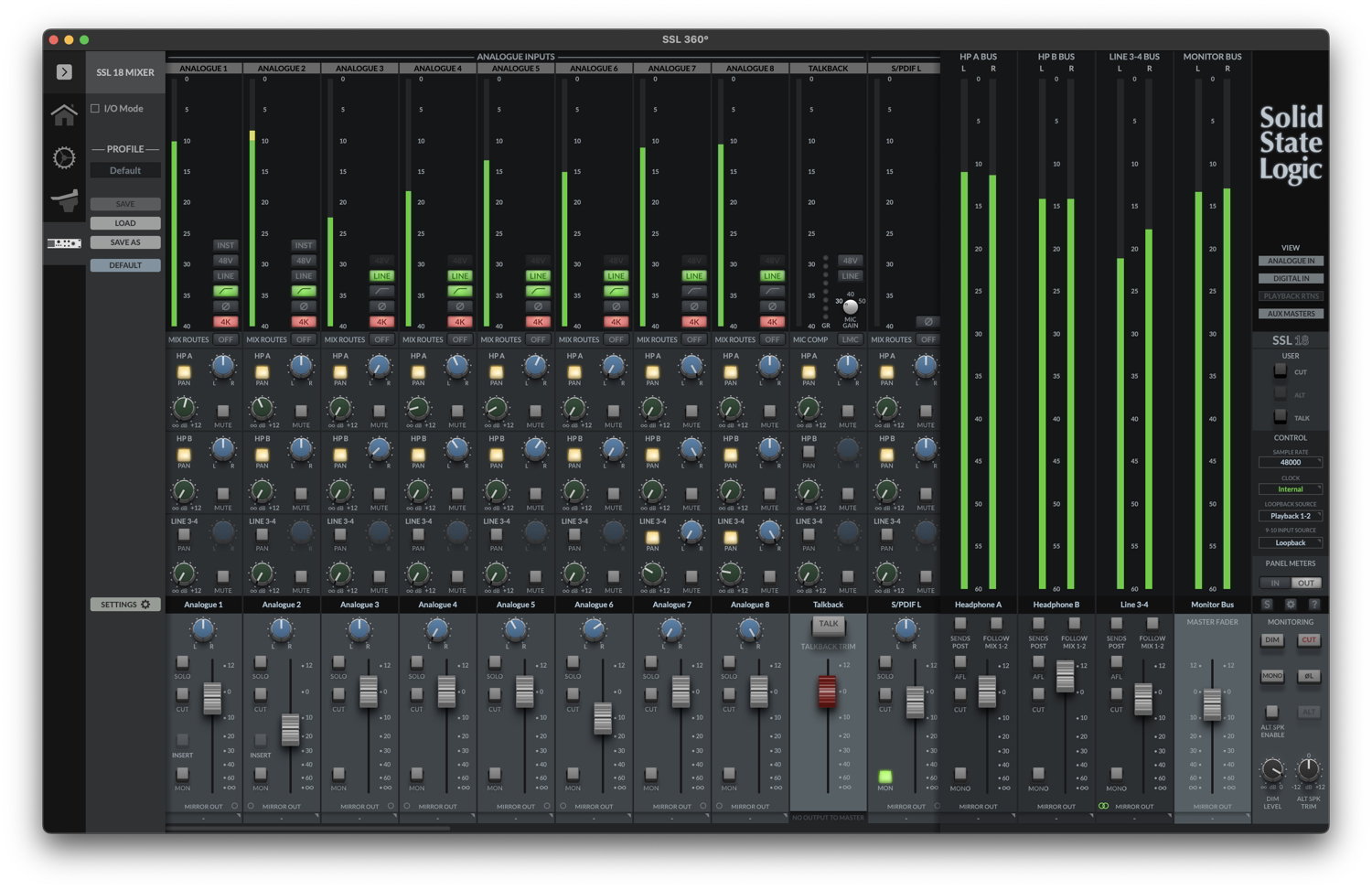Click the Analogue 1 channel pan knob
This screenshot has height=890, width=1372.
tap(203, 629)
